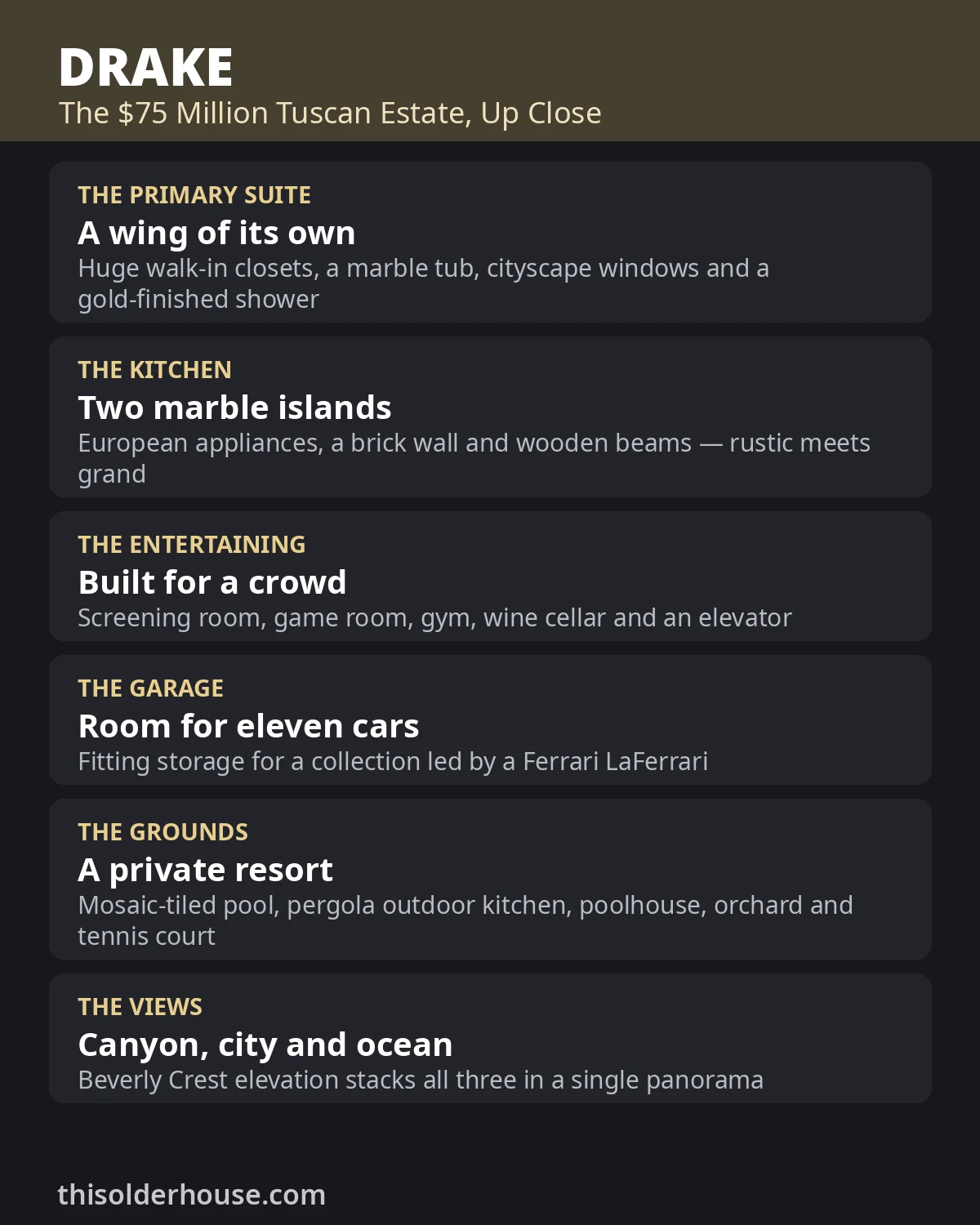Click THE KITCHEN section label
This screenshot has height=1225, width=980.
point(154,370)
